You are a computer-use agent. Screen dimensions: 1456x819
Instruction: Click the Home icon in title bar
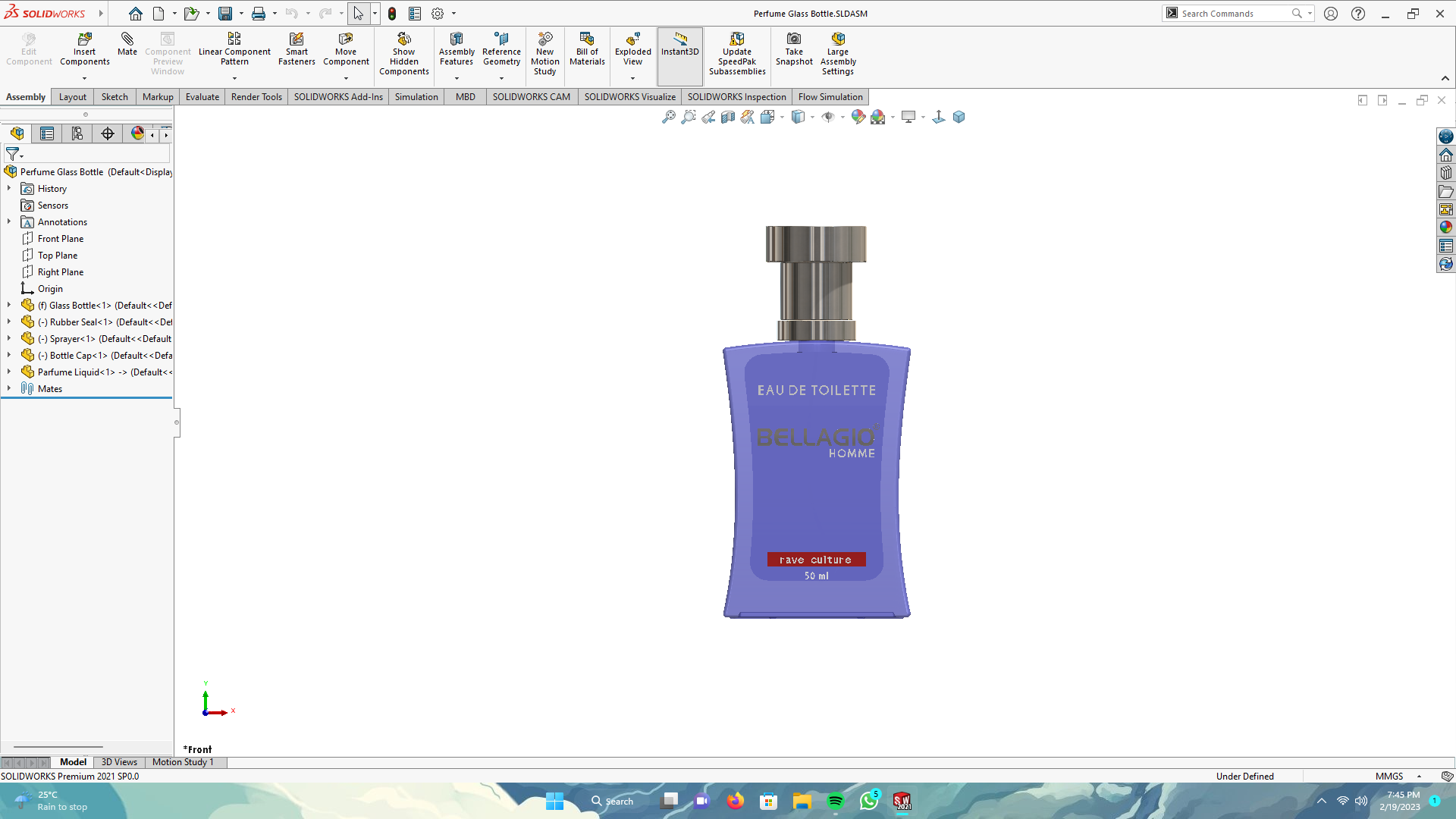[135, 14]
